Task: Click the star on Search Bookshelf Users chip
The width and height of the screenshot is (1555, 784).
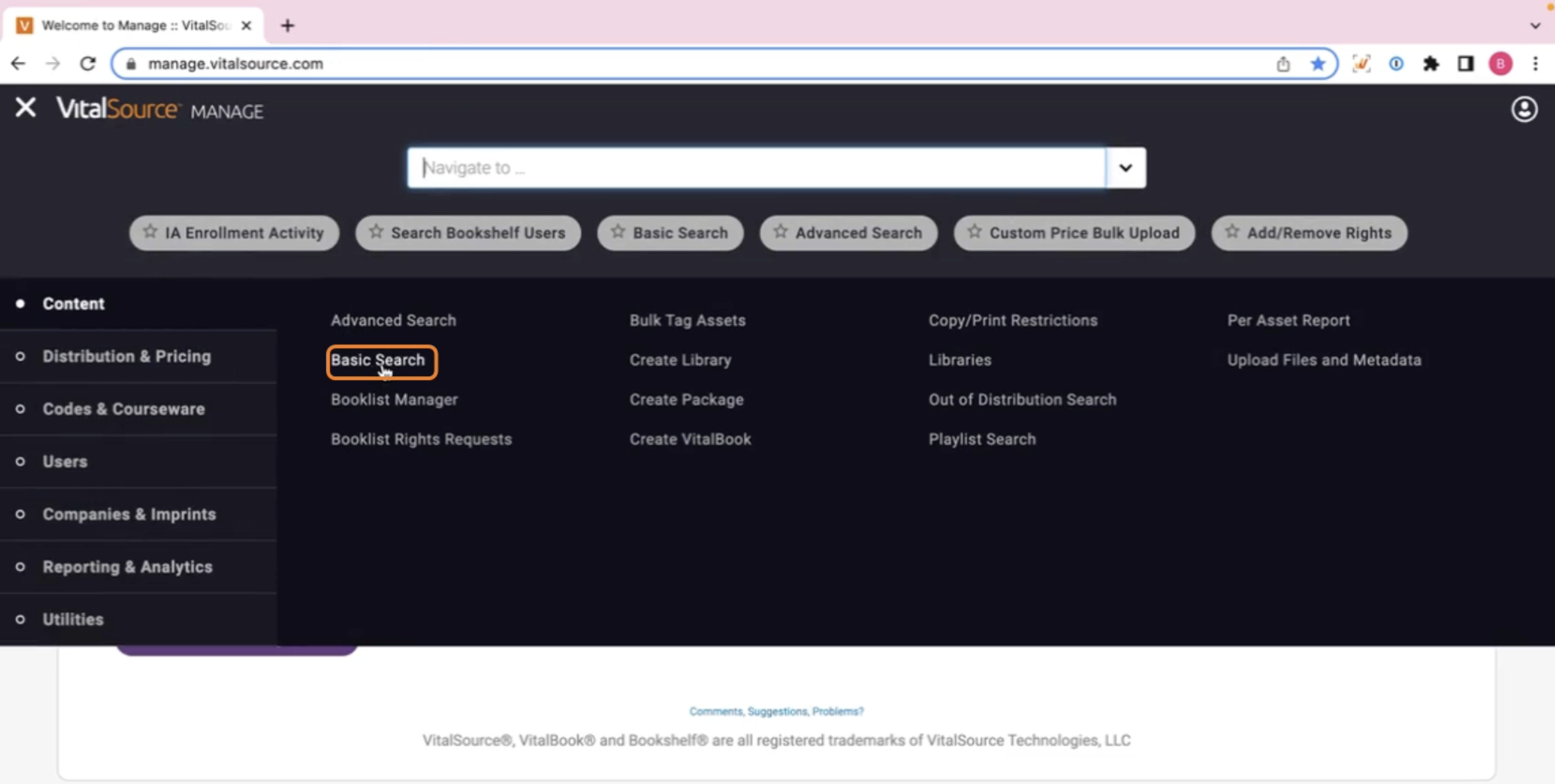Action: pyautogui.click(x=376, y=232)
